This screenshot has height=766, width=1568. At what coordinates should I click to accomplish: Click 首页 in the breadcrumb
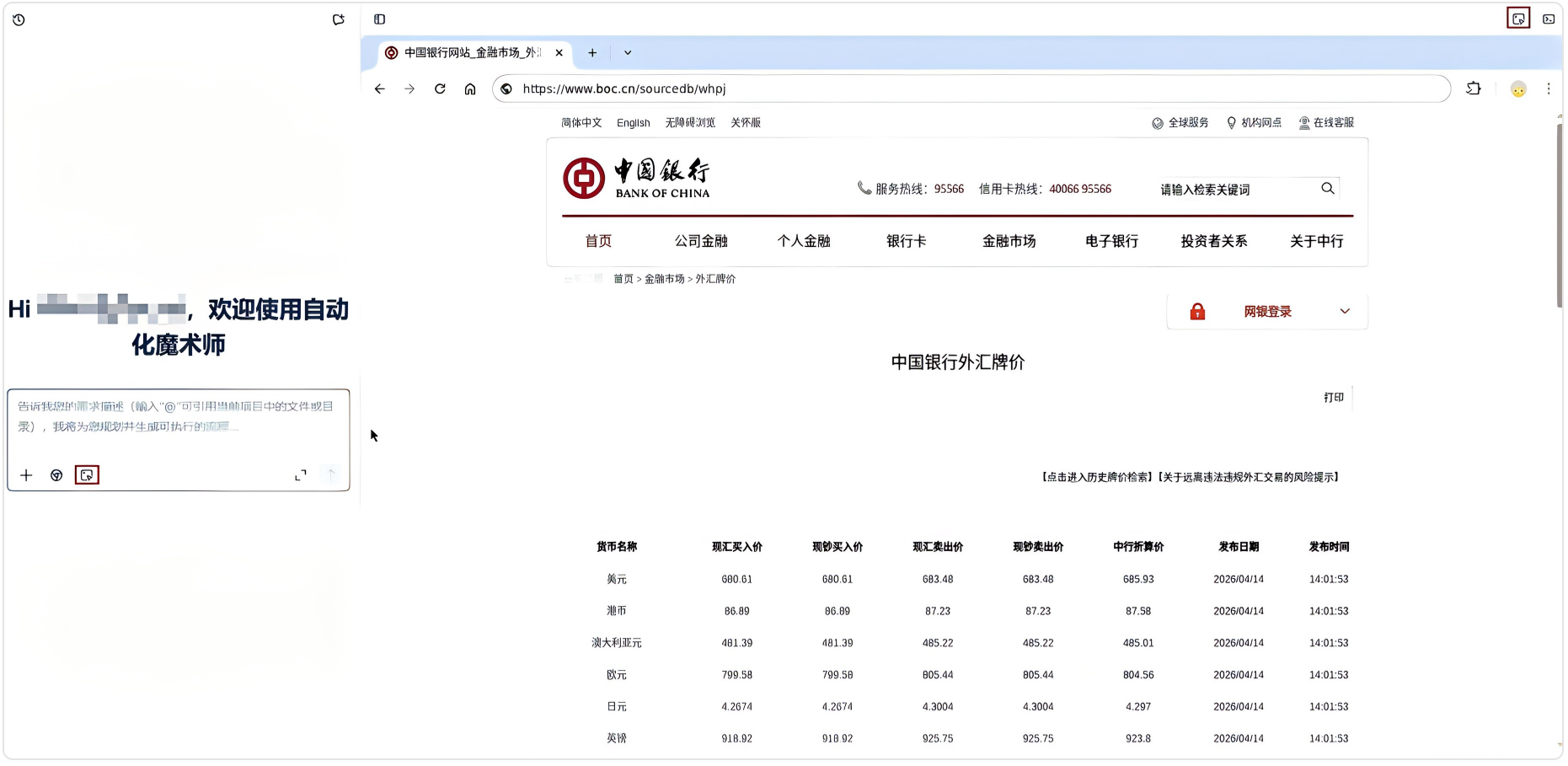click(x=623, y=279)
